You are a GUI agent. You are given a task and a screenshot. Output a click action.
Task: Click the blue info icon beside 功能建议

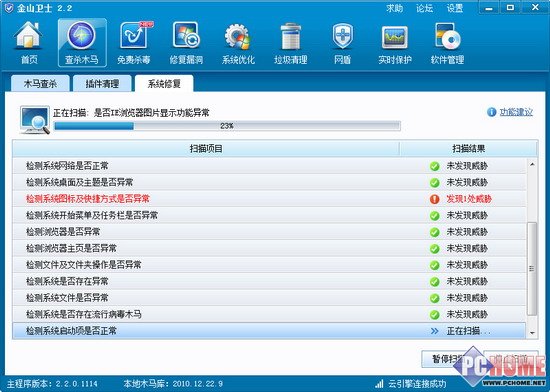coord(491,112)
